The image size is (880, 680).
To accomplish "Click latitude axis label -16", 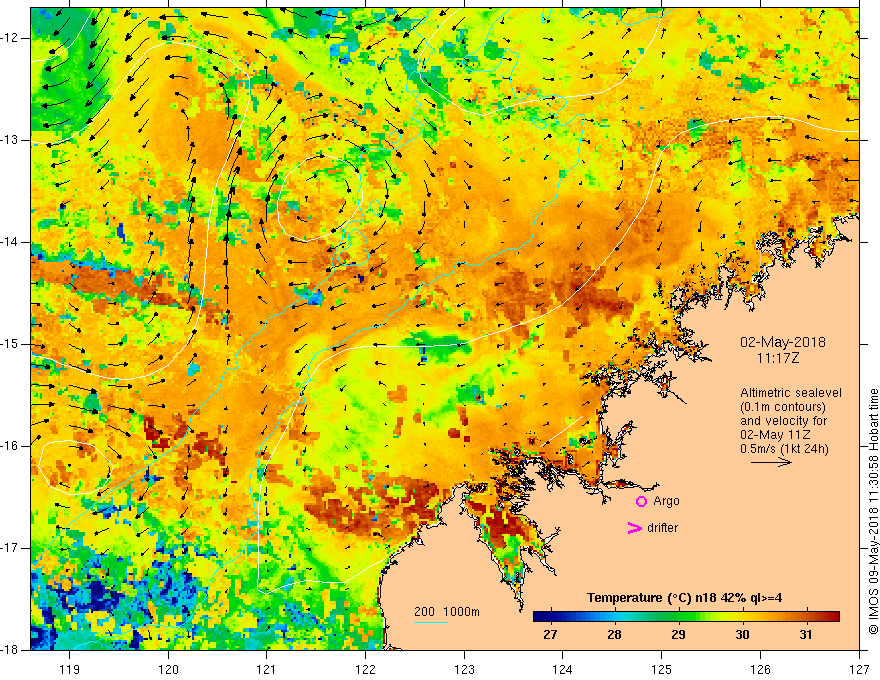I will point(10,446).
